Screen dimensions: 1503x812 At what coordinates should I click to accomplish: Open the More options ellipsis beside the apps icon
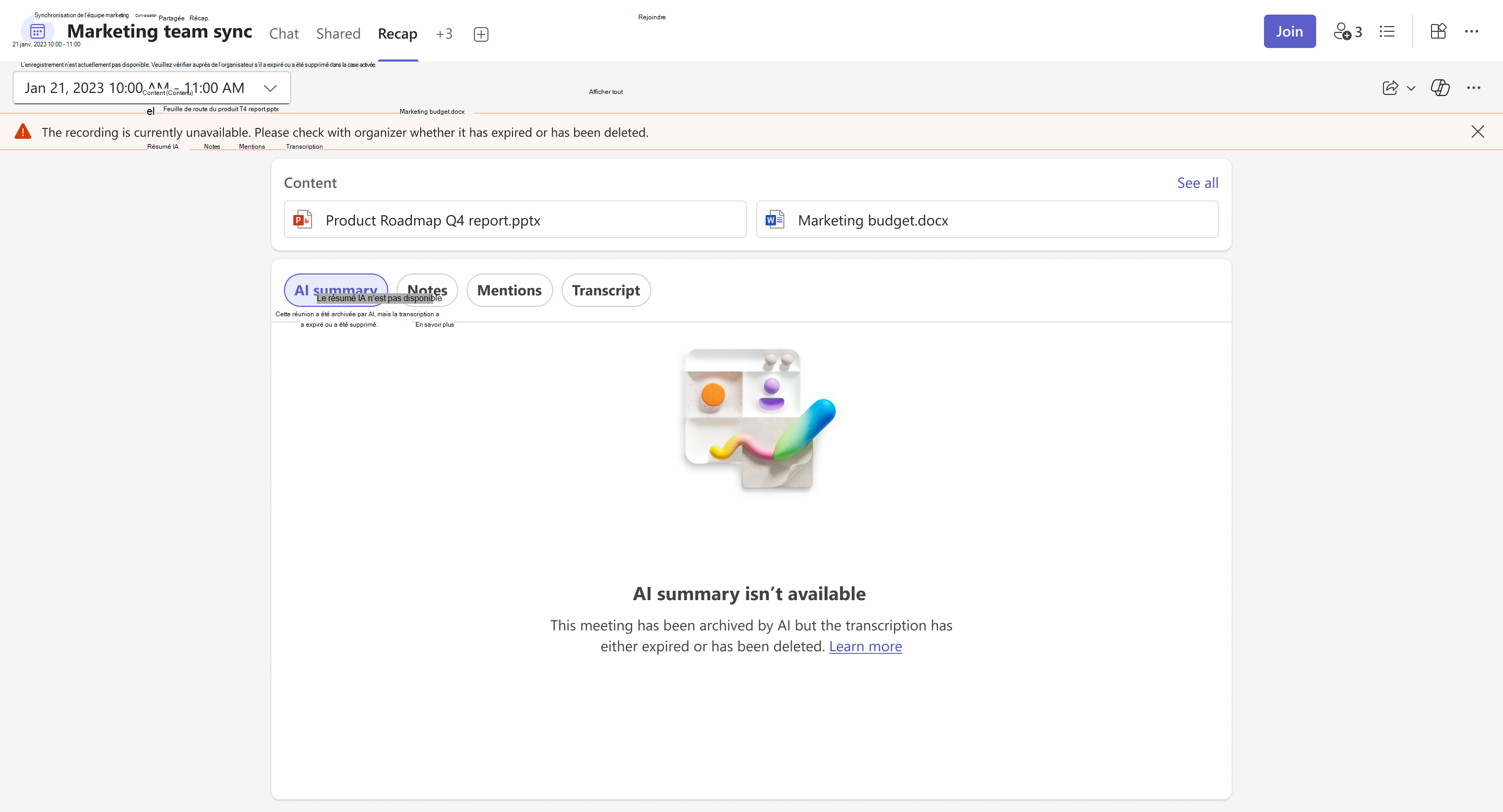pos(1472,31)
